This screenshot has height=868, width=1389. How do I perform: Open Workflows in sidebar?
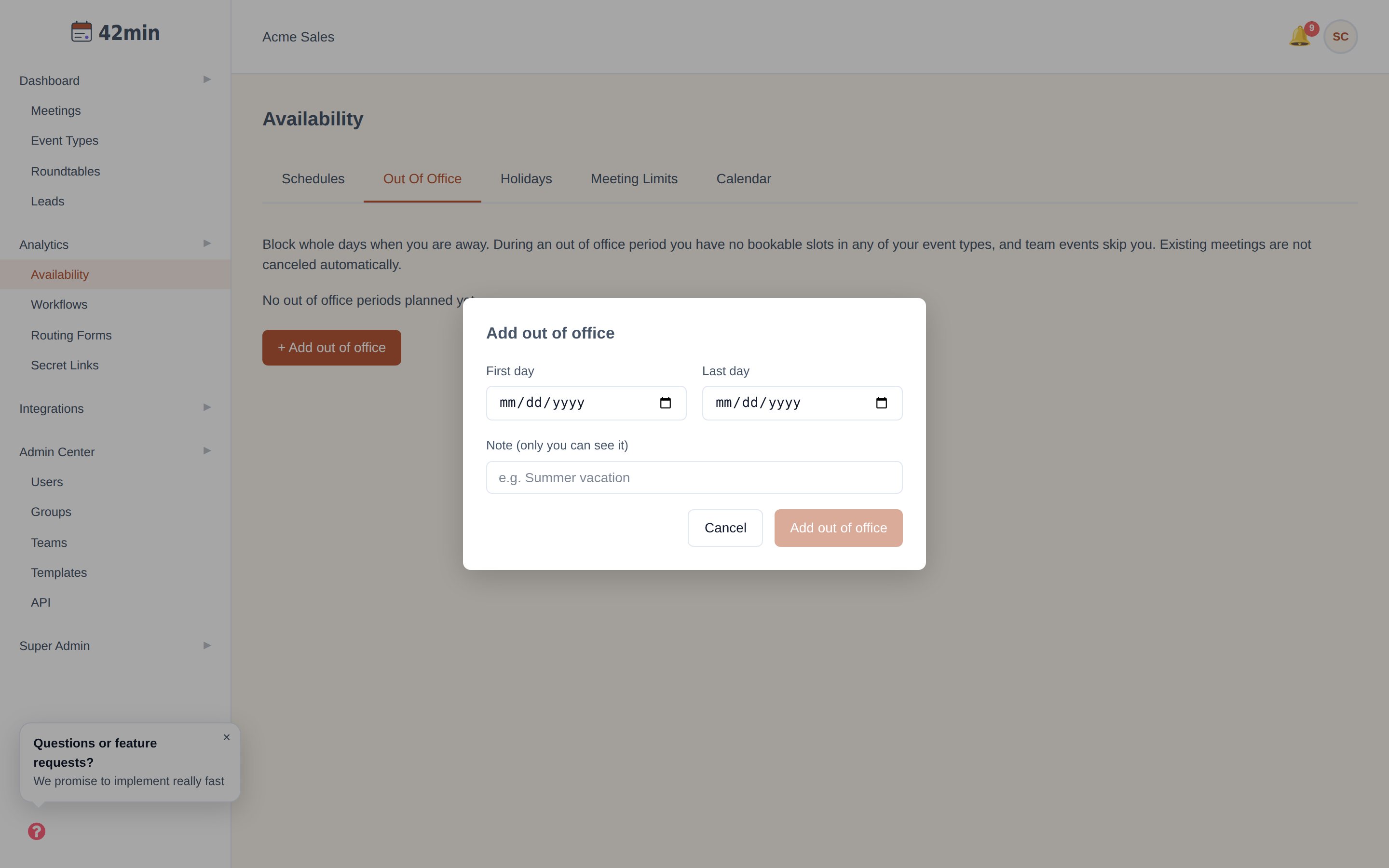(x=59, y=305)
